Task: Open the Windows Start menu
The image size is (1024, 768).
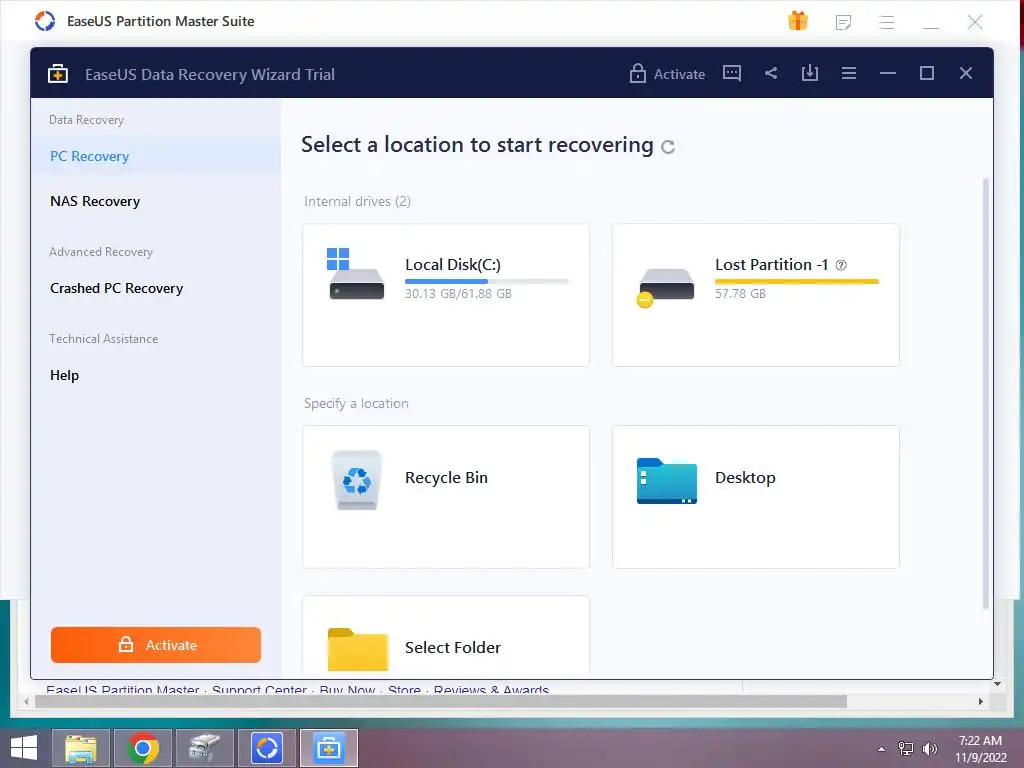Action: click(24, 748)
